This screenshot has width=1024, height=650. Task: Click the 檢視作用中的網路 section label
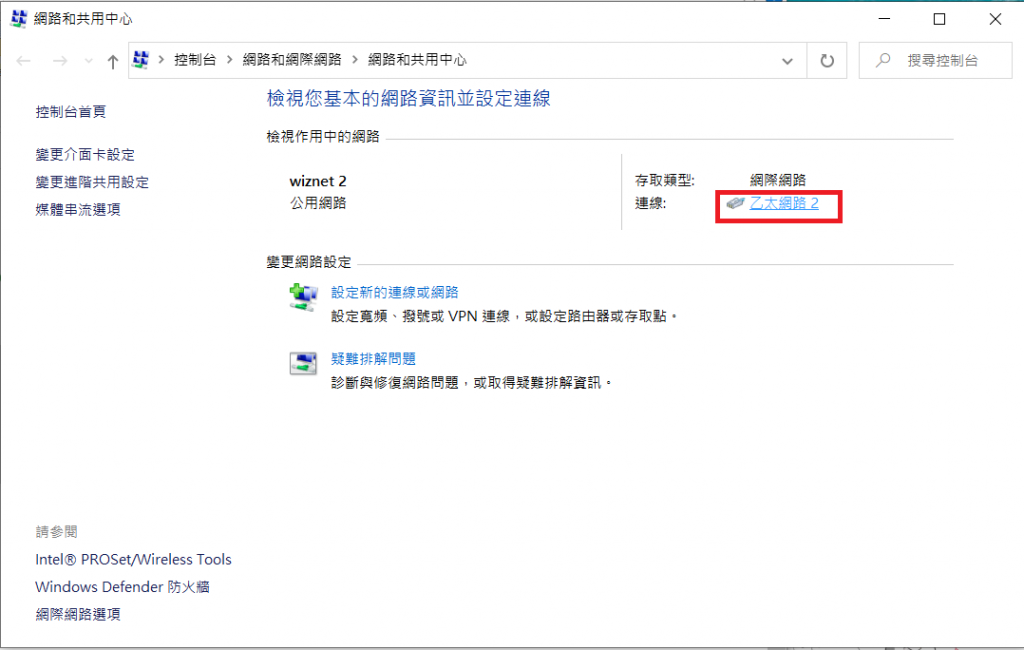tap(323, 137)
